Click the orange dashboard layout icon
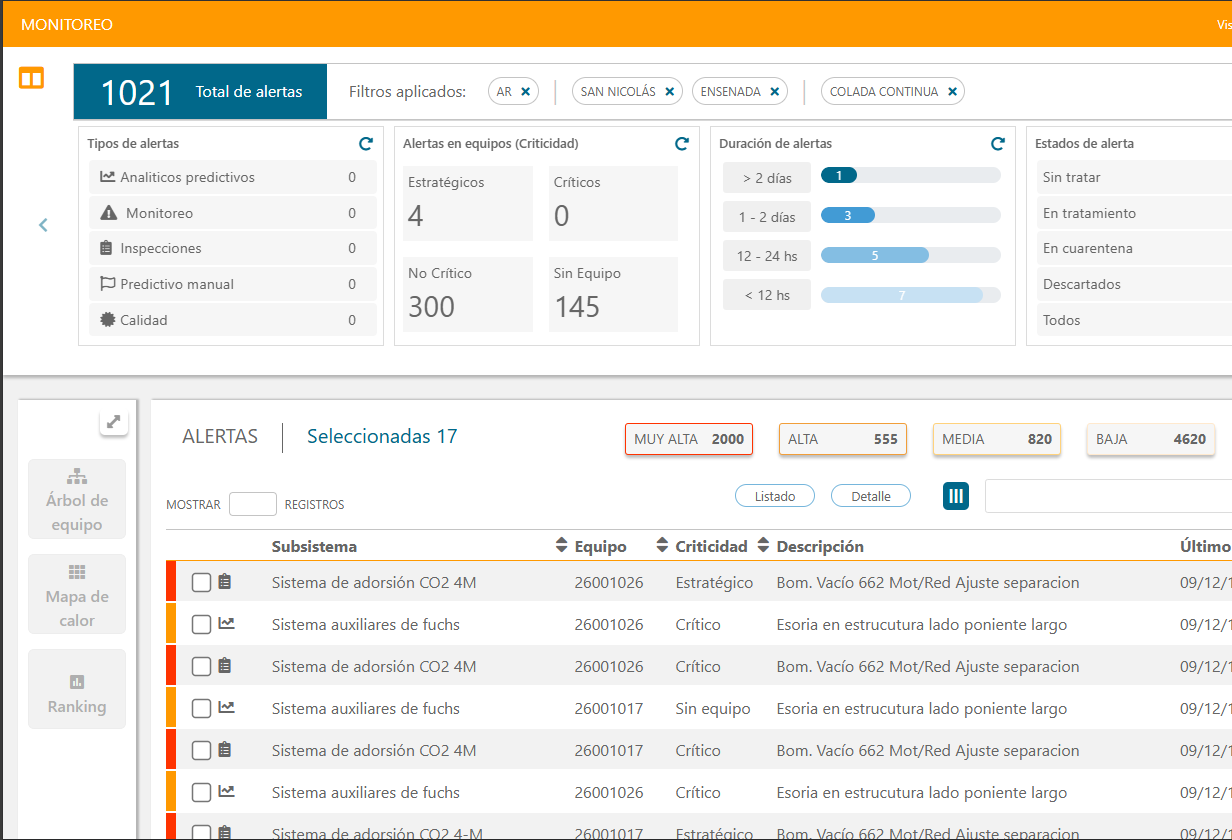Screen dimensions: 1232x840 pyautogui.click(x=32, y=78)
